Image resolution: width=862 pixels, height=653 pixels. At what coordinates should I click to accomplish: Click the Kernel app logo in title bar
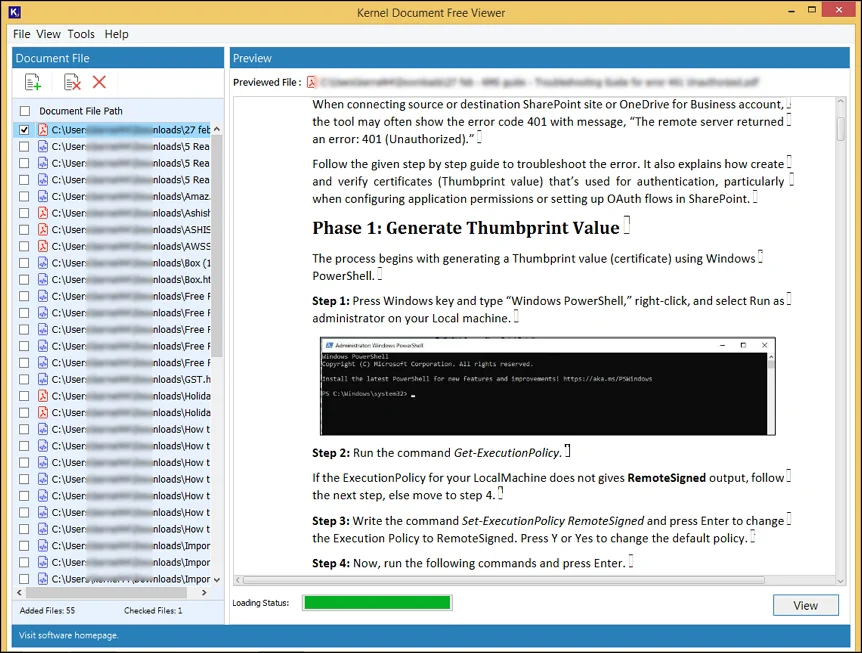(15, 12)
